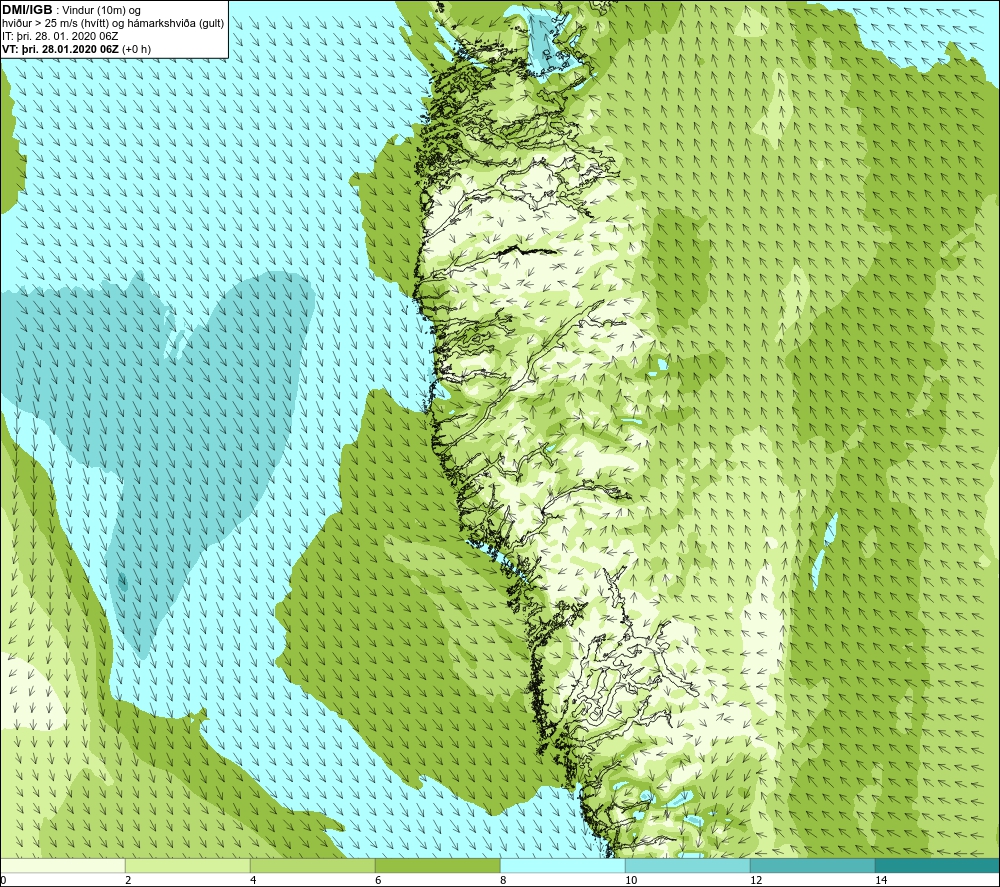This screenshot has height=887, width=1000.
Task: Click the 4–6 m/s medium green swatch
Action: click(312, 865)
